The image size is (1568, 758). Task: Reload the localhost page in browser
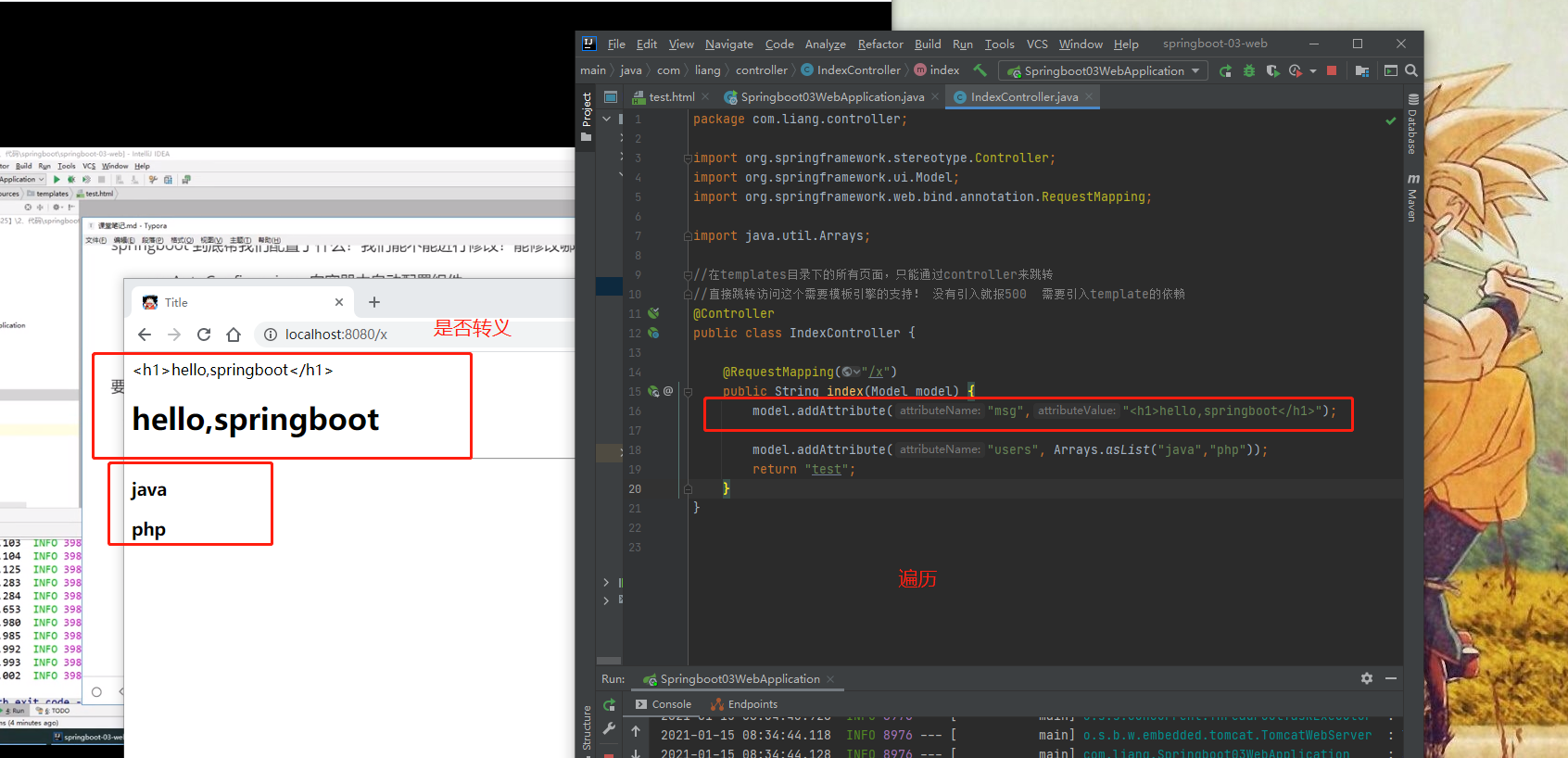pyautogui.click(x=204, y=335)
